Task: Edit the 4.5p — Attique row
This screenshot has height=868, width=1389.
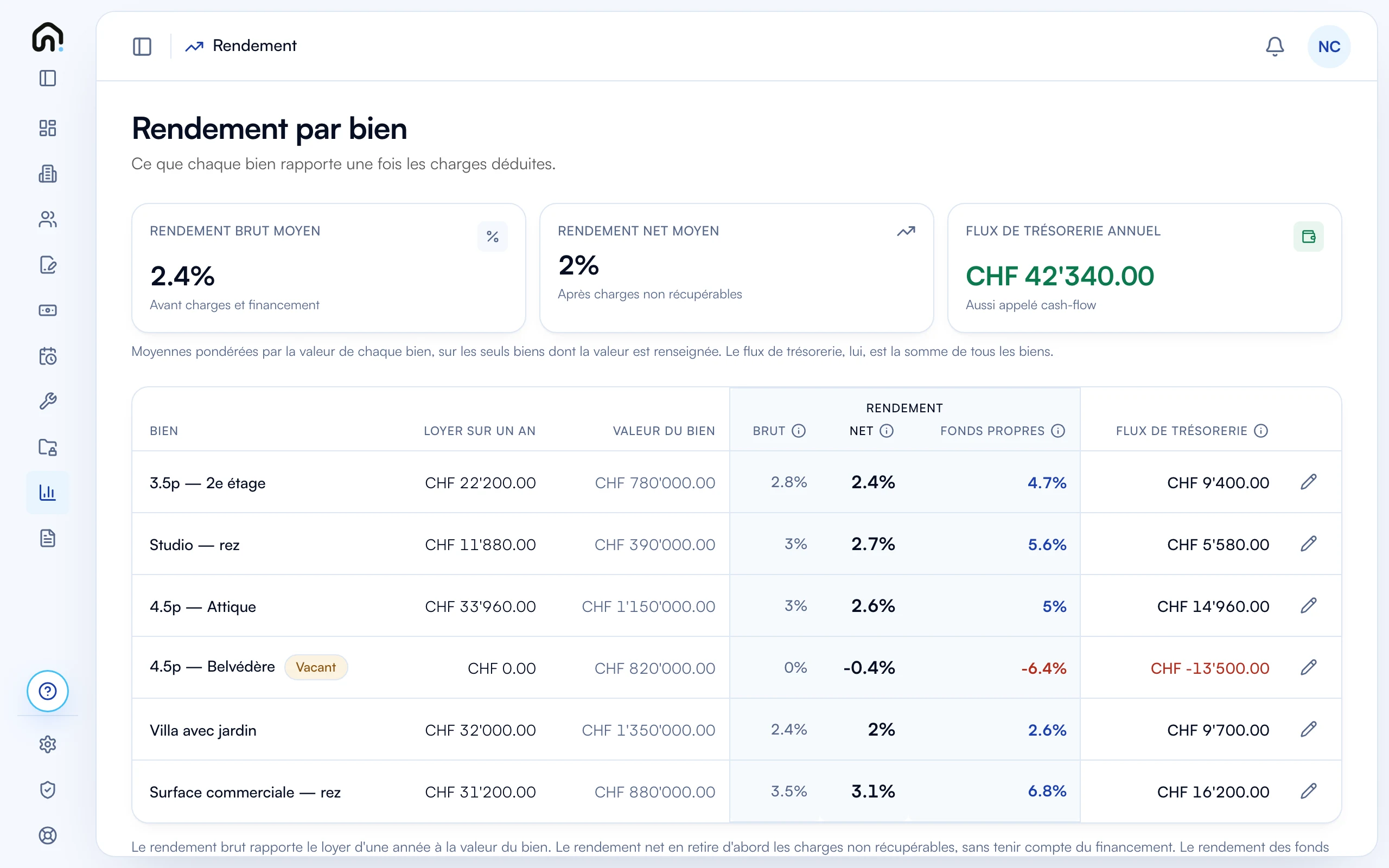Action: (1308, 605)
